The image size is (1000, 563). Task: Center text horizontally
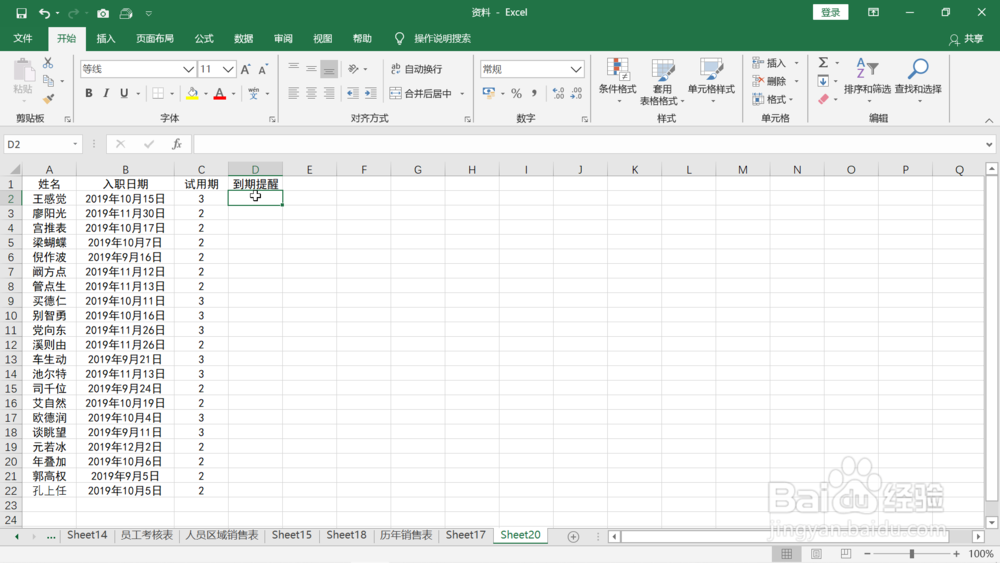pyautogui.click(x=311, y=93)
